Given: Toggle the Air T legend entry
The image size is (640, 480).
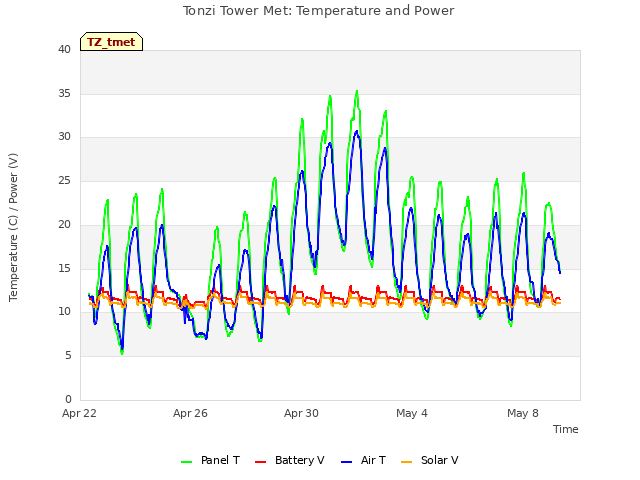Looking at the screenshot, I should coord(363,460).
